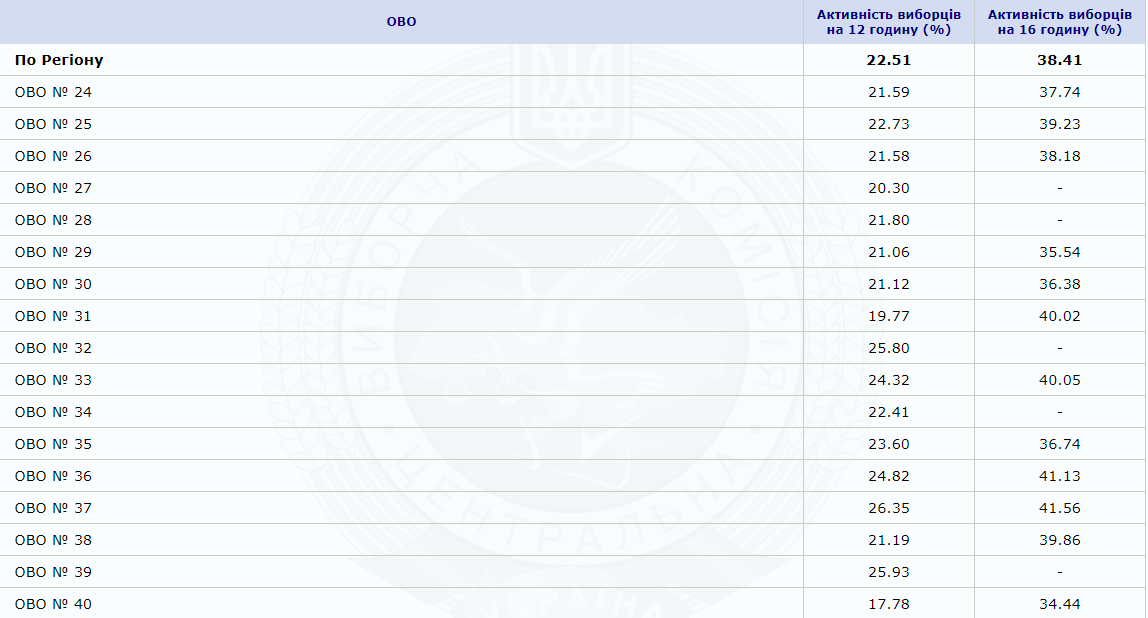1148x618 pixels.
Task: Select the 26.35 value for ОВО № 37
Action: click(889, 508)
